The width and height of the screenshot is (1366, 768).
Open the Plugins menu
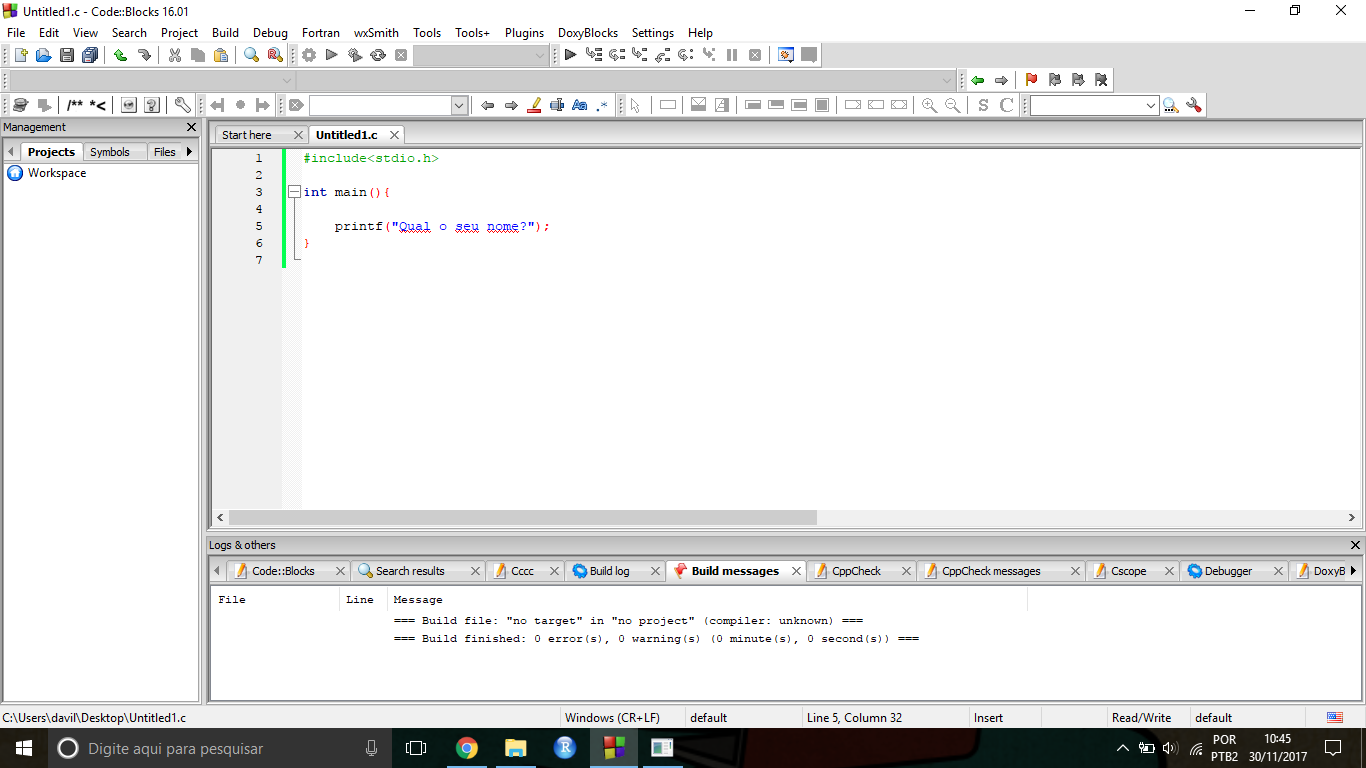click(x=524, y=33)
